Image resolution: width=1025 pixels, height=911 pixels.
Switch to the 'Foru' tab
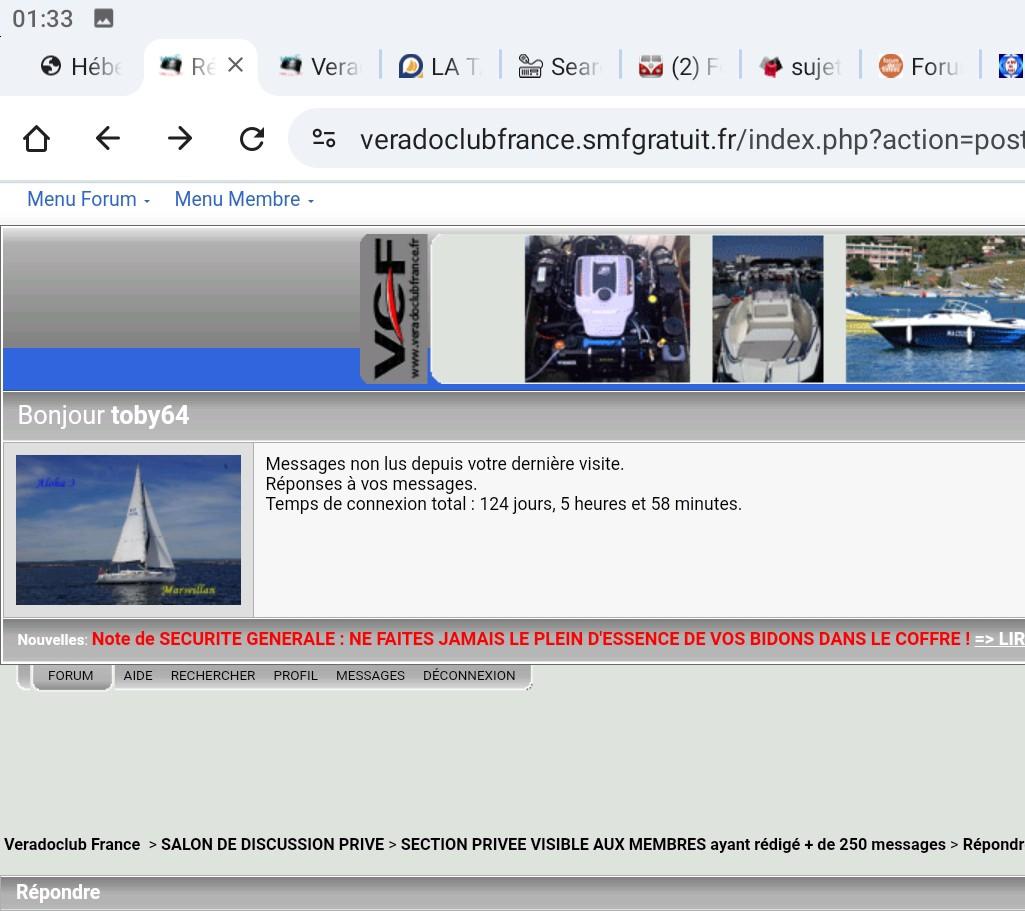(919, 67)
